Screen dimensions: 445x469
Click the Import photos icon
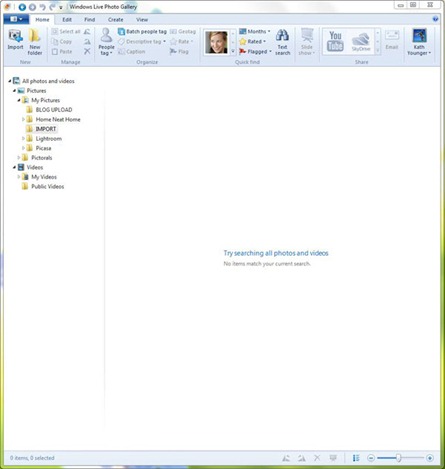[x=15, y=40]
